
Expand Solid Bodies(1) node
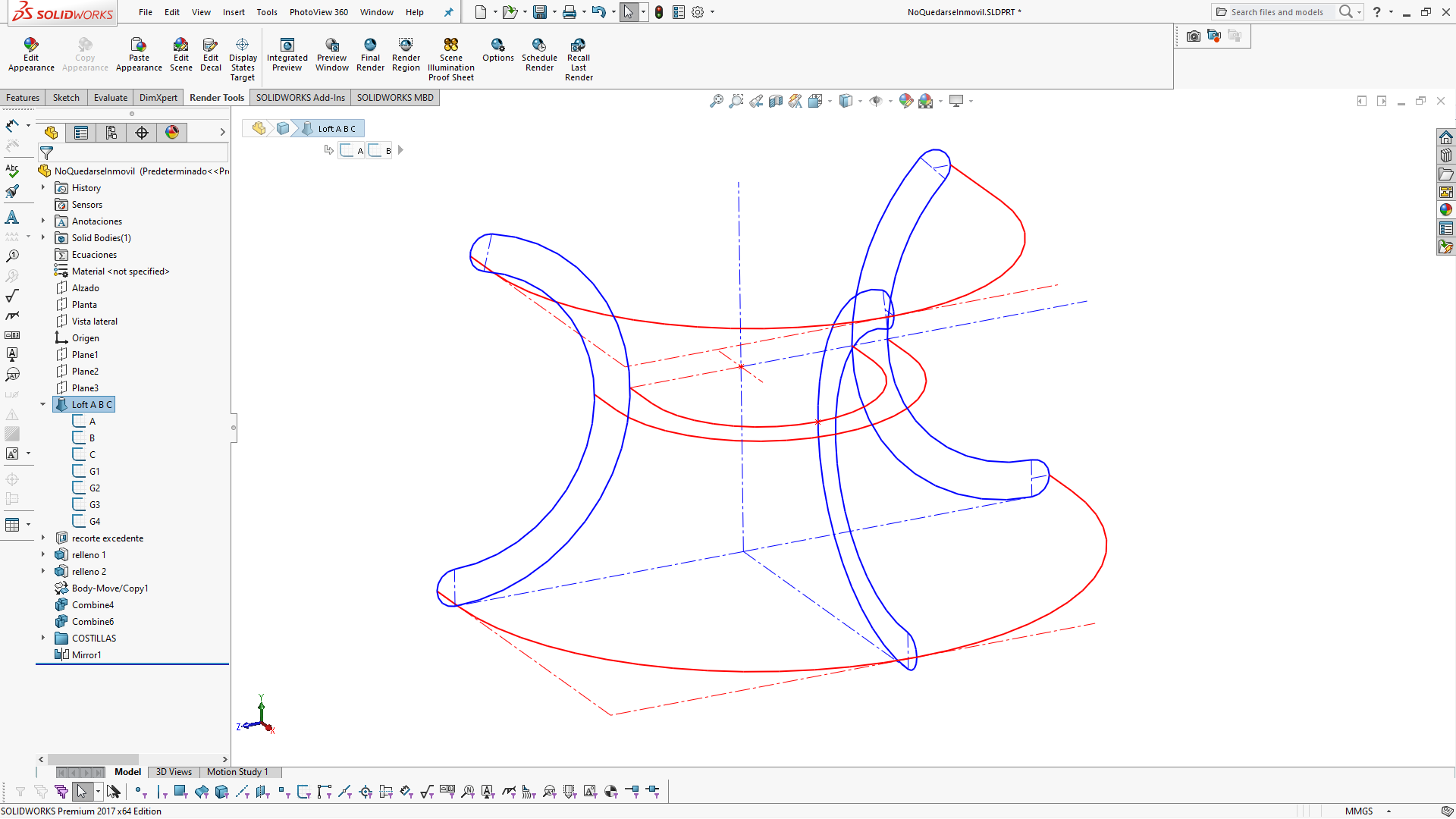[43, 237]
